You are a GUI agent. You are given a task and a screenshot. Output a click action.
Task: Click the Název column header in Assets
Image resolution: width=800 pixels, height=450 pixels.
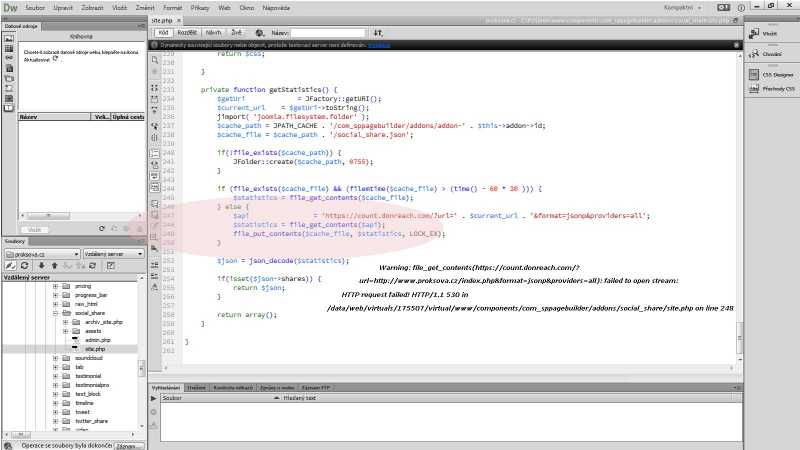pos(55,117)
